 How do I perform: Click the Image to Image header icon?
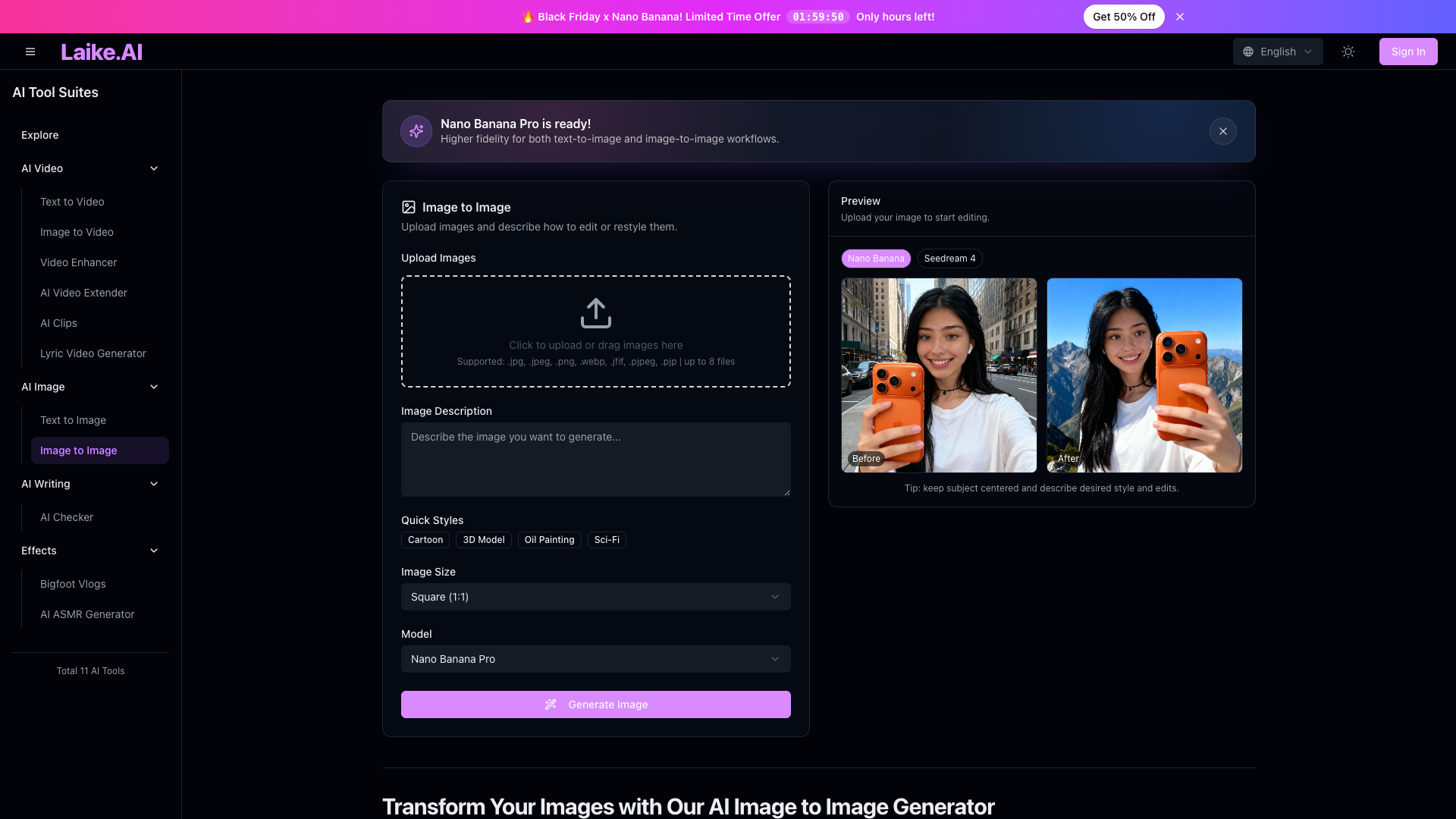[409, 207]
